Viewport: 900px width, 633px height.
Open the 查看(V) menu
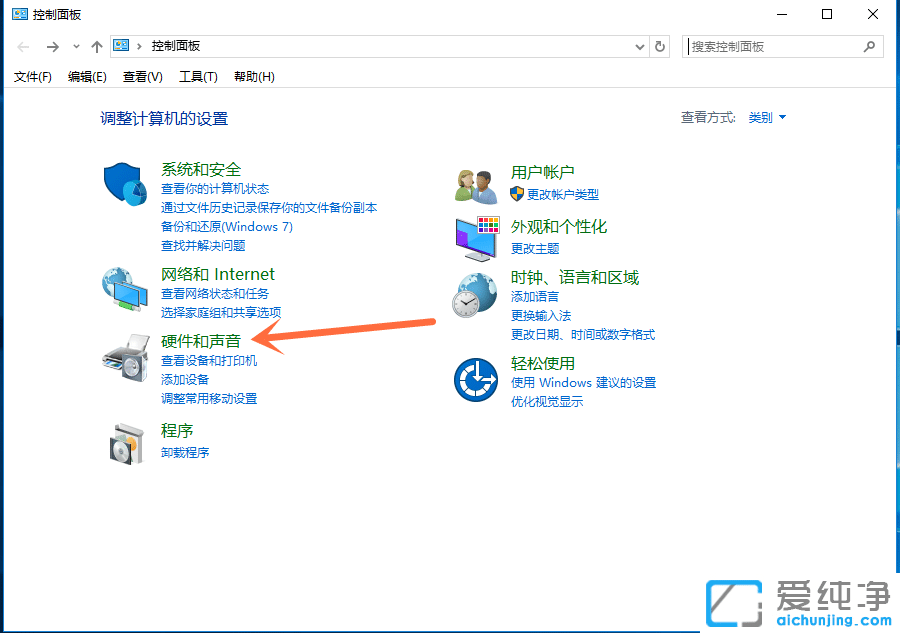point(143,76)
